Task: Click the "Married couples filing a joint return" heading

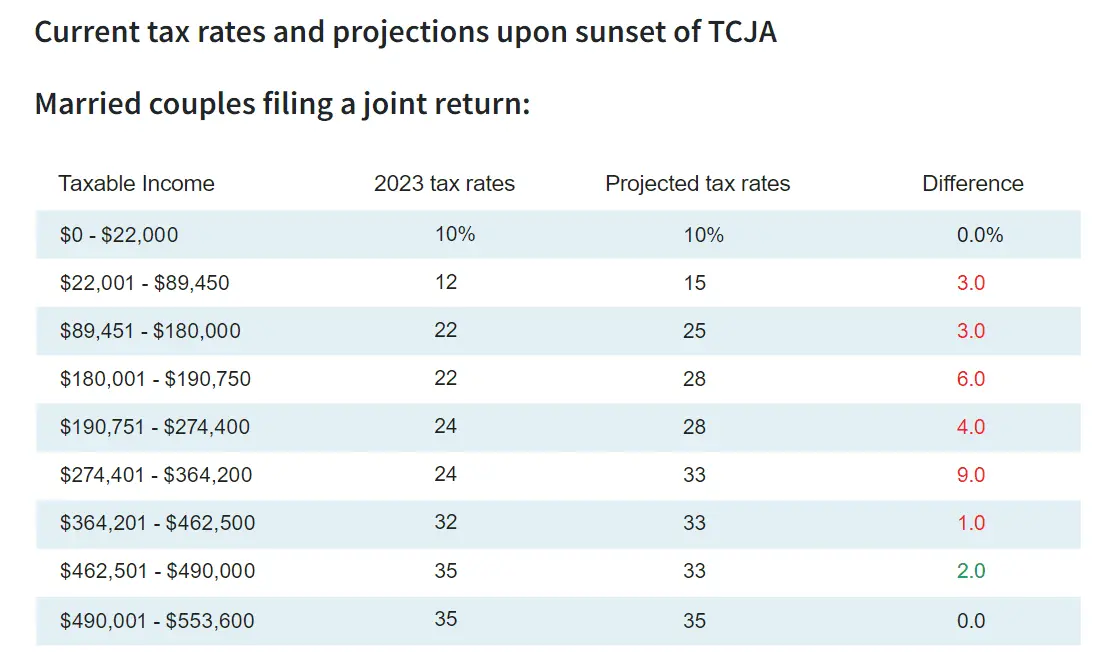Action: pos(282,103)
